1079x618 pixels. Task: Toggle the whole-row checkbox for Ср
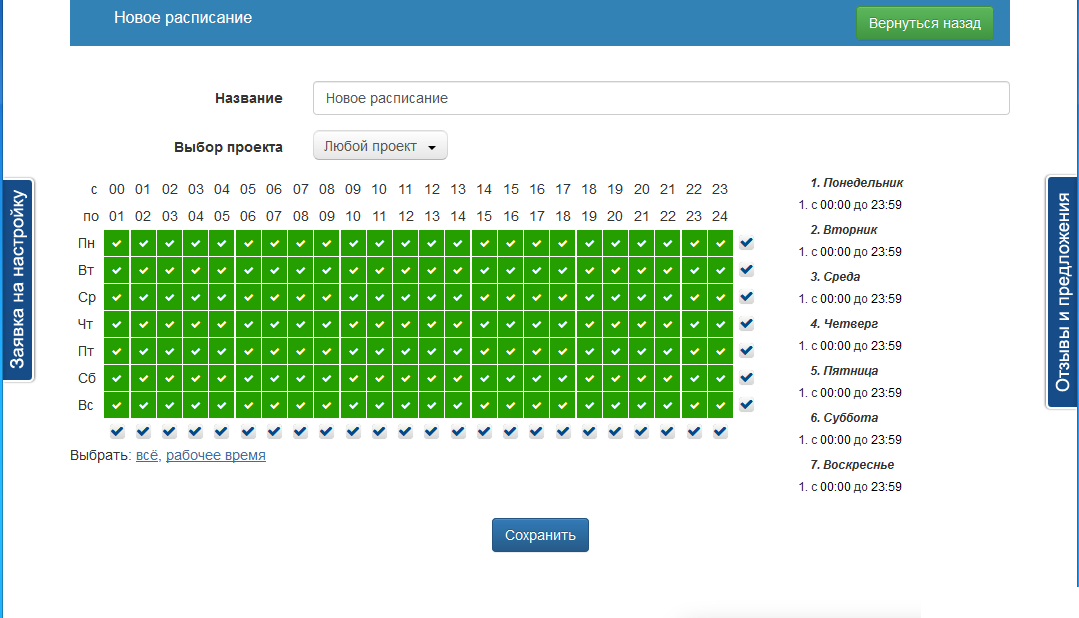747,297
